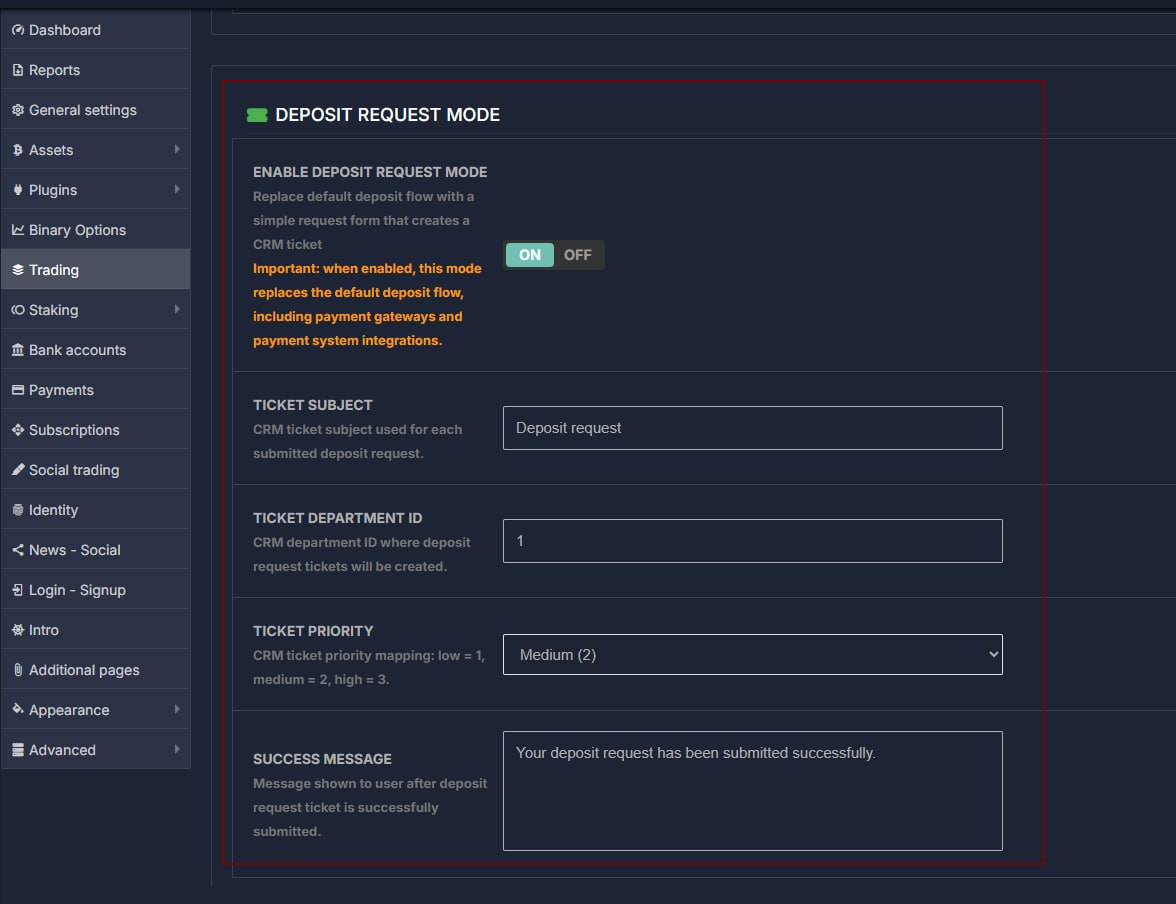1176x904 pixels.
Task: Switch deposit request mode to OFF
Action: pos(578,255)
